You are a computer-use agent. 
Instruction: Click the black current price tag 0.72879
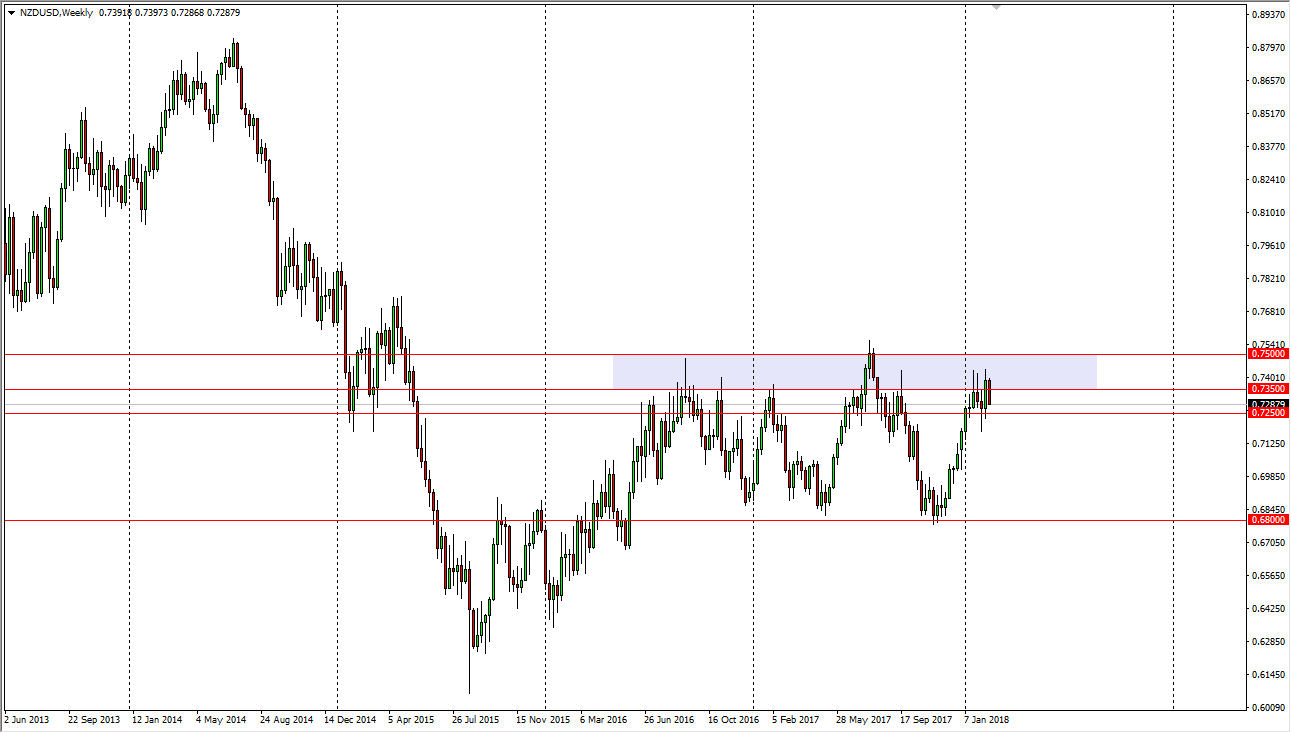1268,405
